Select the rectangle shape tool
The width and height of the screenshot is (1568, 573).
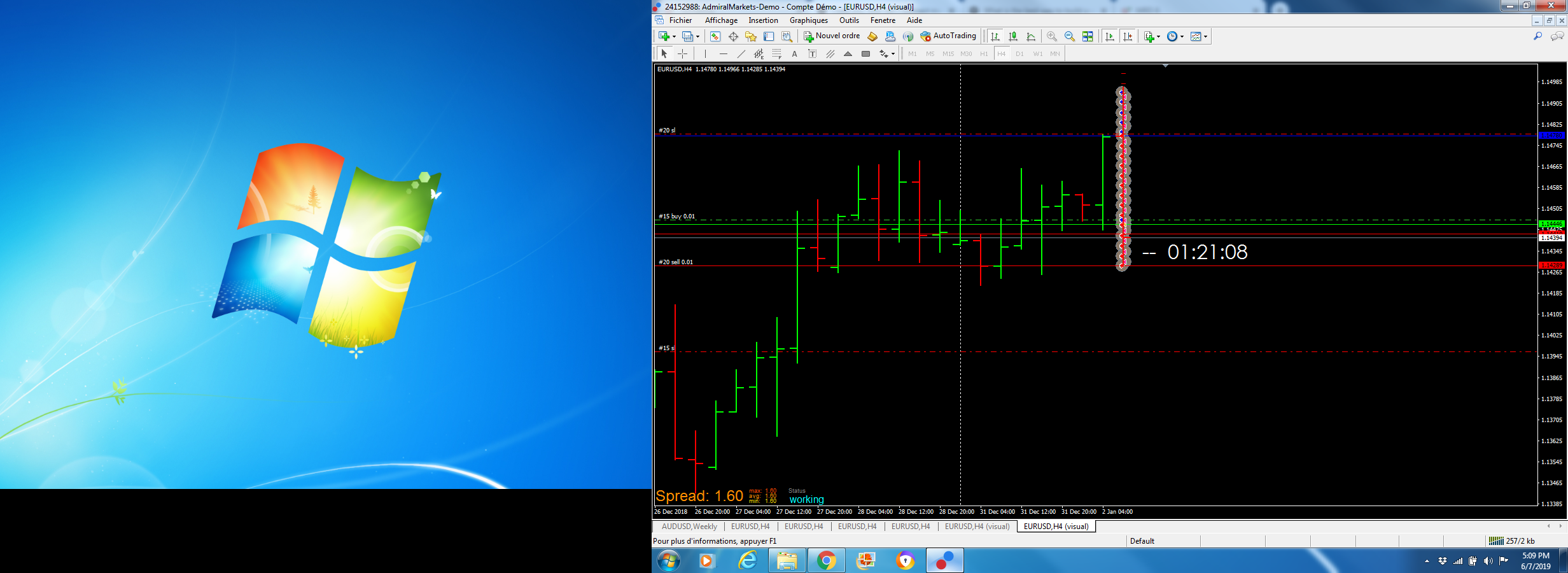(865, 53)
